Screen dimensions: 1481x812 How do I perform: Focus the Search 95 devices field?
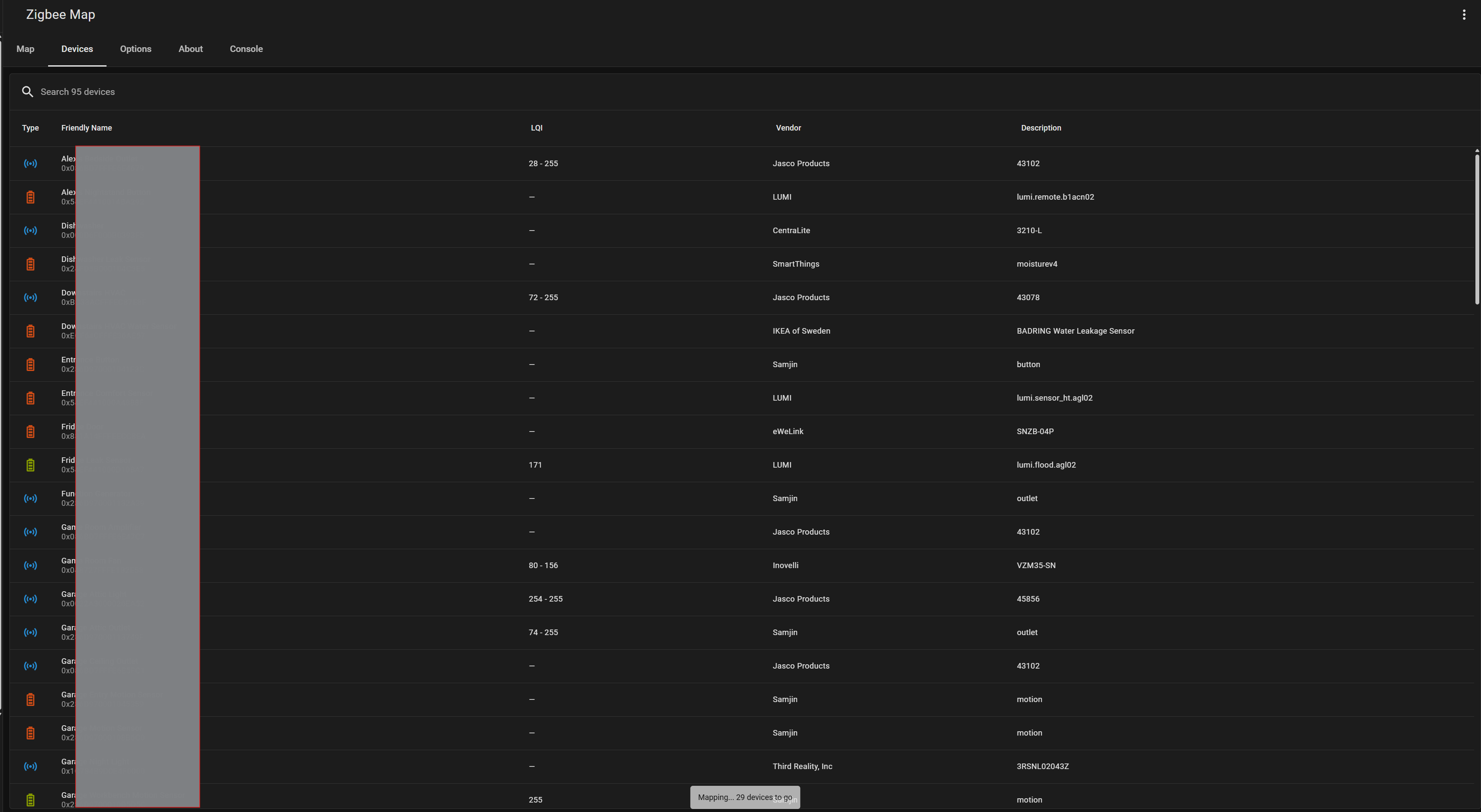pyautogui.click(x=345, y=92)
